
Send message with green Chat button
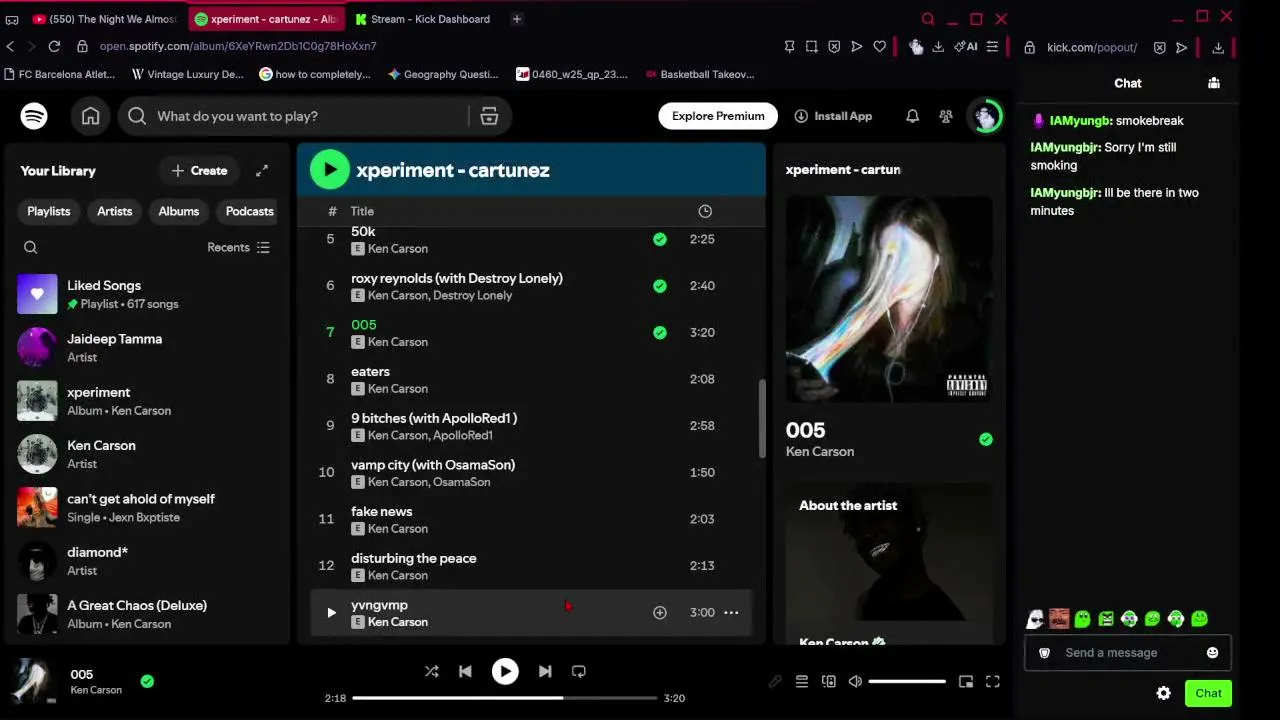[x=1208, y=693]
